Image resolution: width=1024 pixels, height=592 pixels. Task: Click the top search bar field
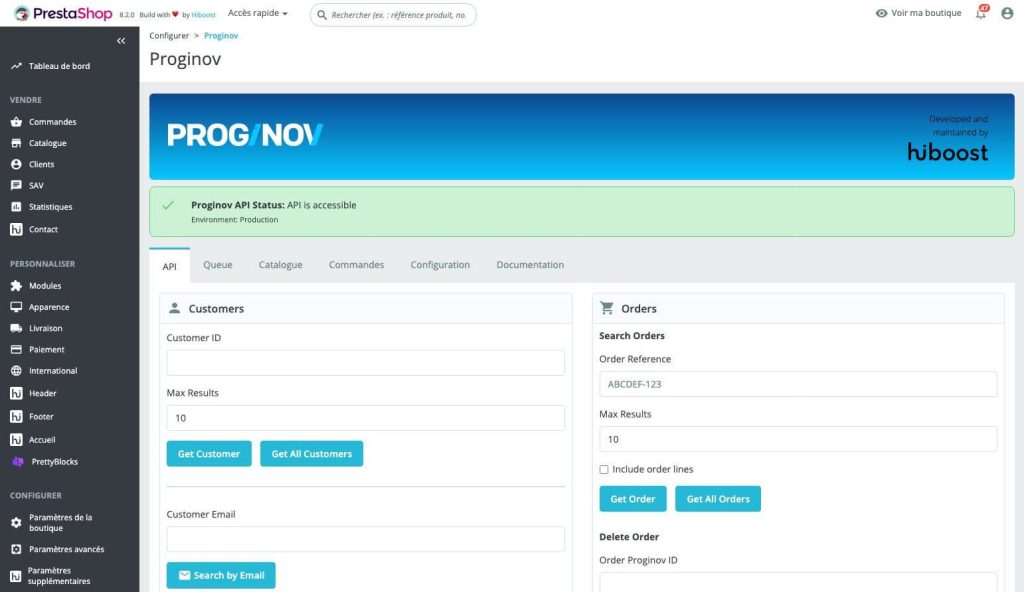(x=393, y=14)
